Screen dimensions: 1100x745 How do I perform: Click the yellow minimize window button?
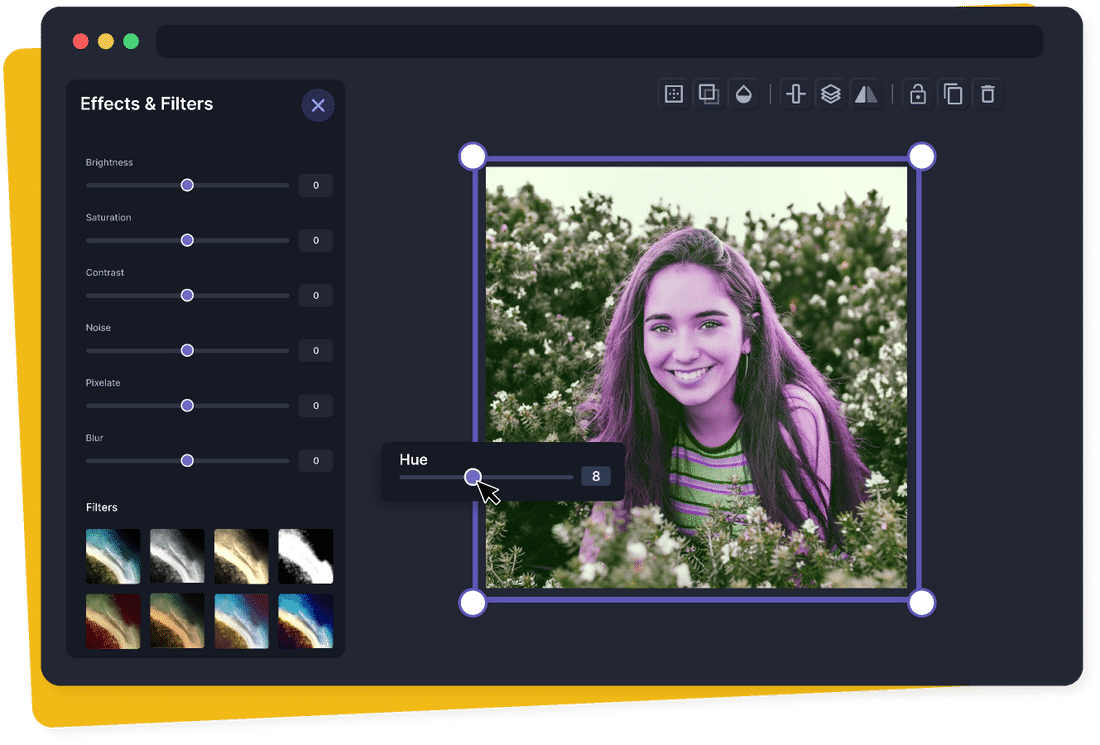click(106, 41)
